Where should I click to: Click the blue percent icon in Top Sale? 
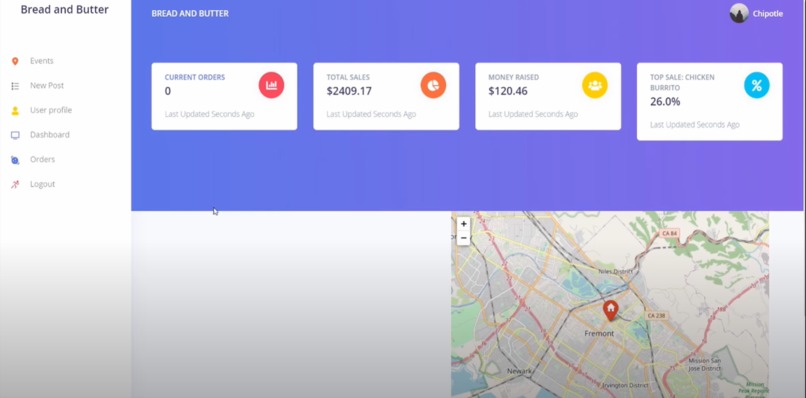(x=757, y=85)
